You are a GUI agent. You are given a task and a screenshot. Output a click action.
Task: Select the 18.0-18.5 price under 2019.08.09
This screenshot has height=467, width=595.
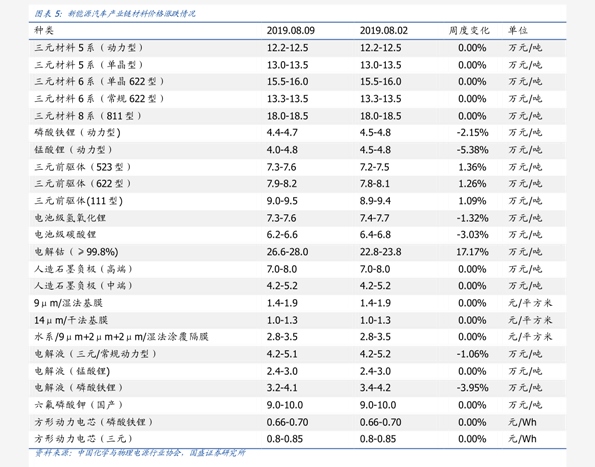287,116
